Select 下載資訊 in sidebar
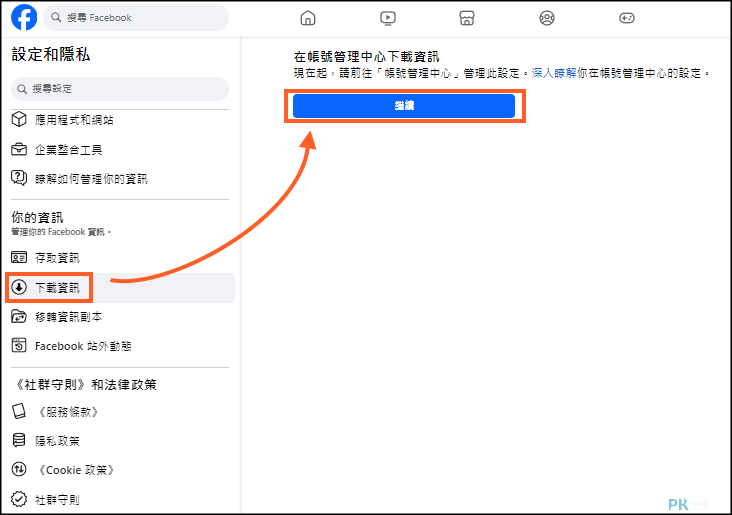Screen dimensions: 732x515 57,288
